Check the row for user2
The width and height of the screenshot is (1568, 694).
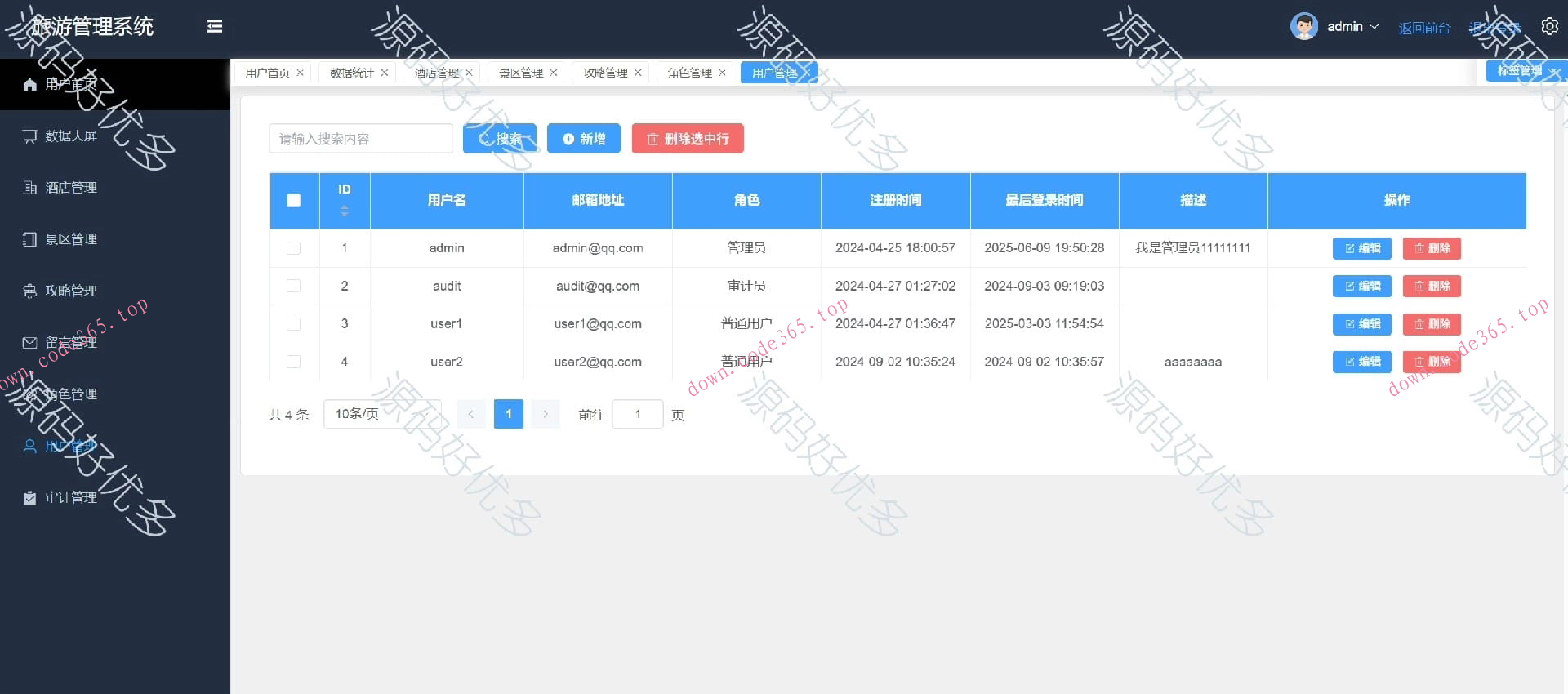[x=294, y=362]
